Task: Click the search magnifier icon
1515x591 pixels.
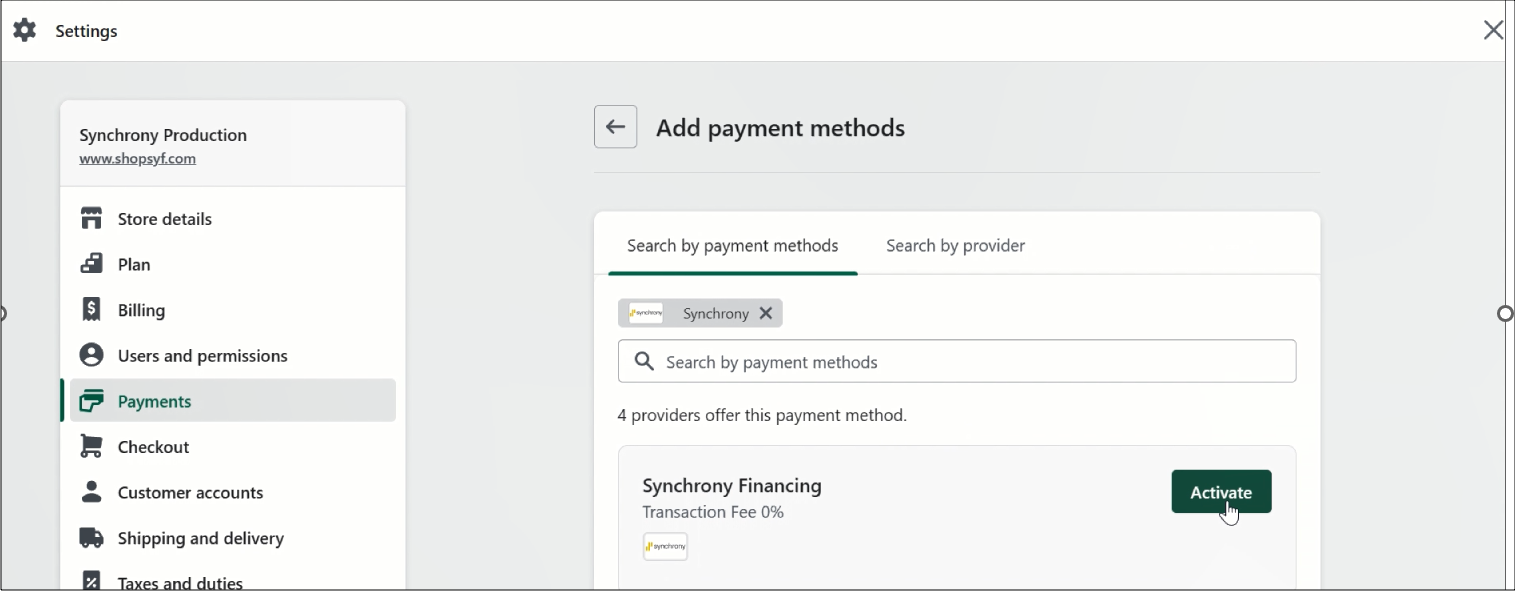Action: coord(645,361)
